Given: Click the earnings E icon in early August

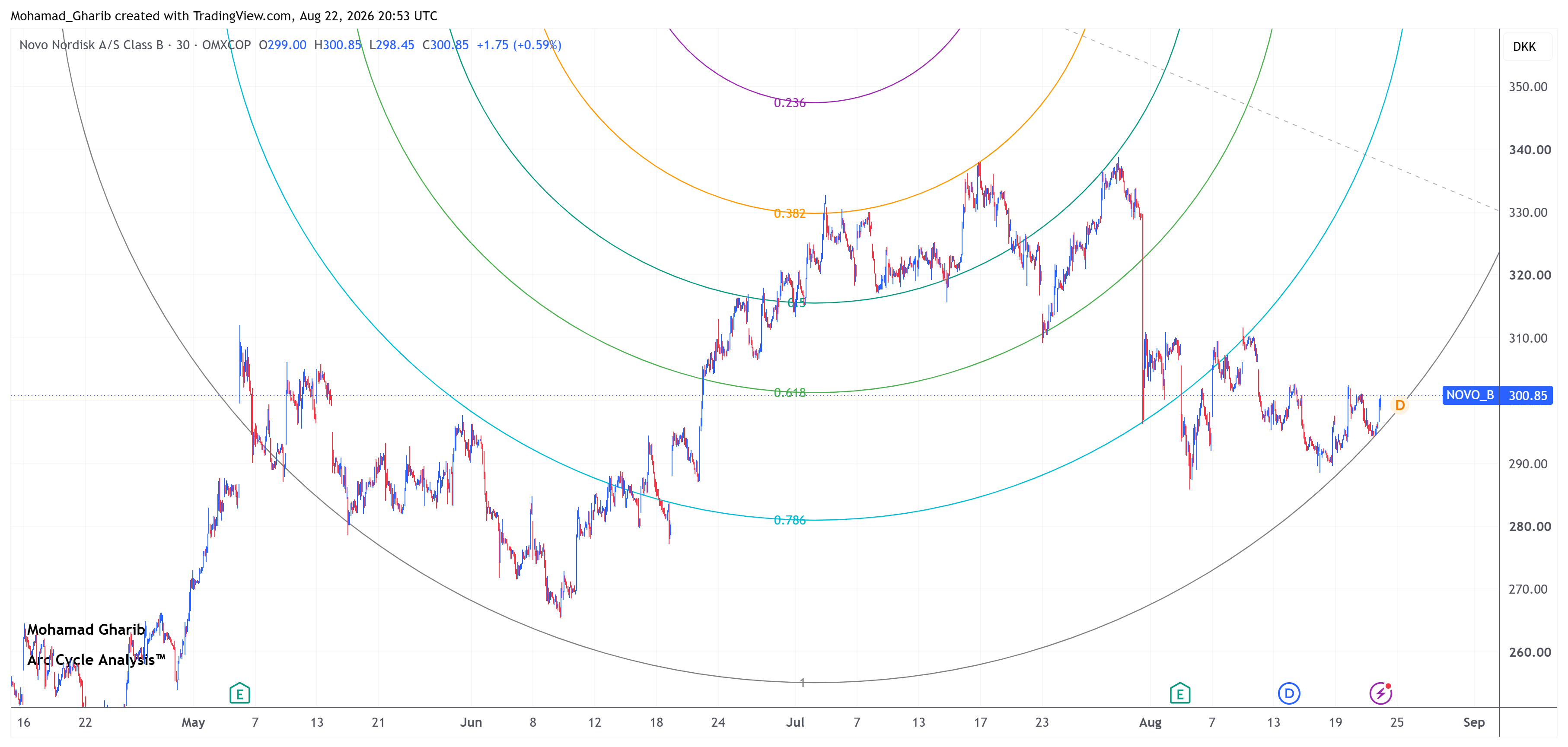Looking at the screenshot, I should (x=1179, y=693).
